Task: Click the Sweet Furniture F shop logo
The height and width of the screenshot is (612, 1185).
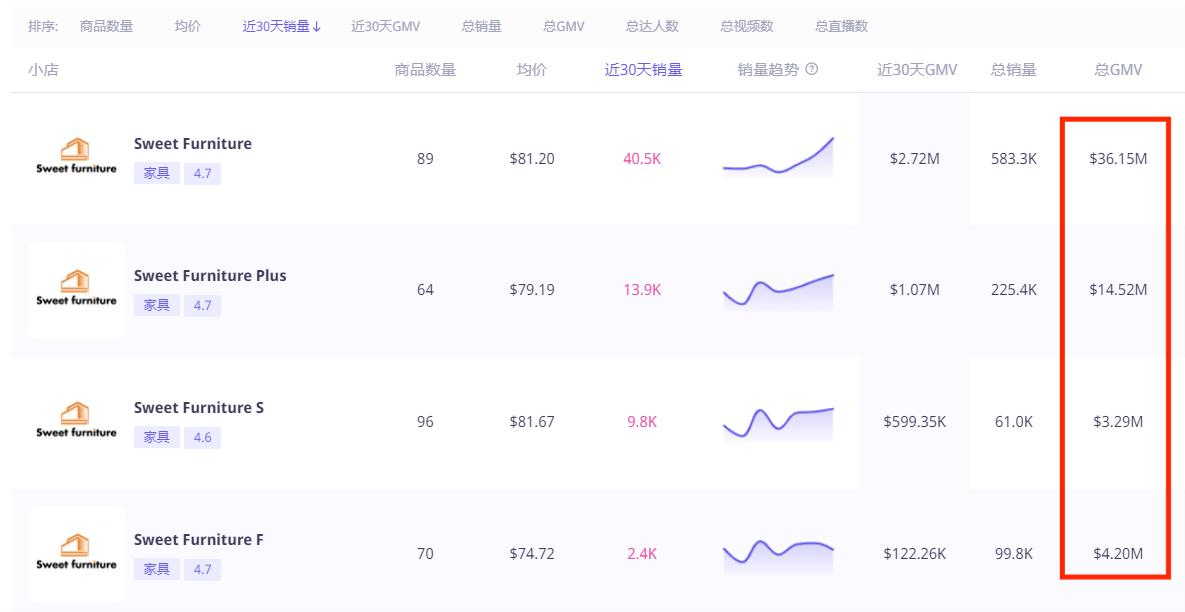Action: (76, 554)
